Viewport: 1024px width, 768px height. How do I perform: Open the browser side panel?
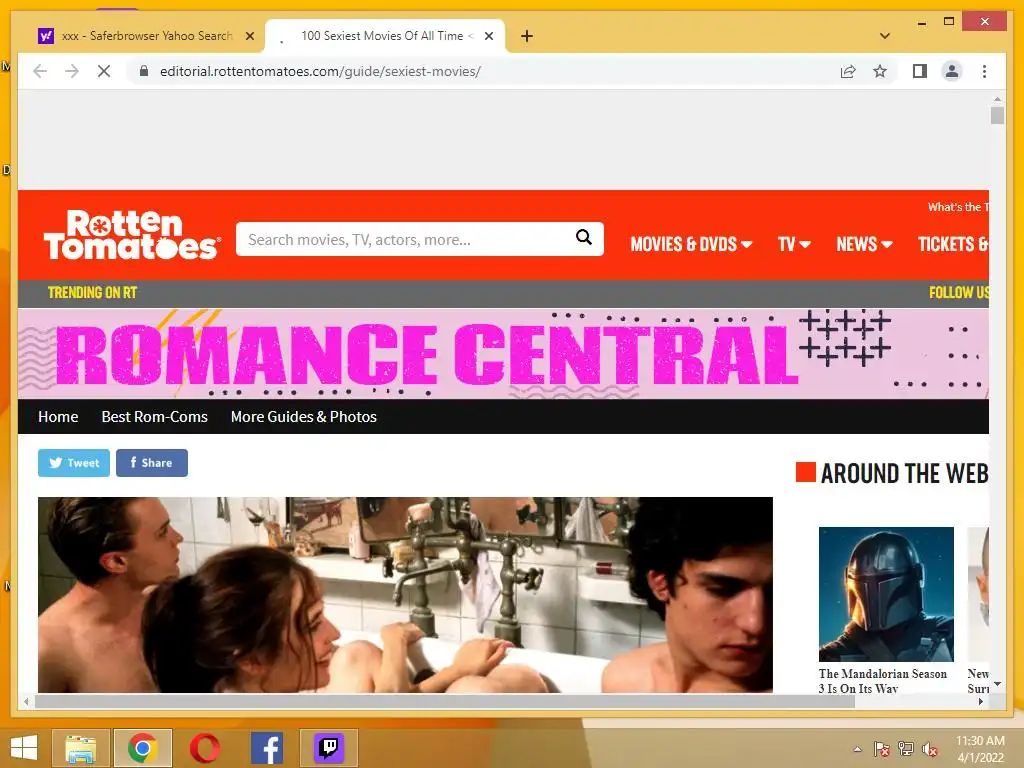[x=920, y=71]
